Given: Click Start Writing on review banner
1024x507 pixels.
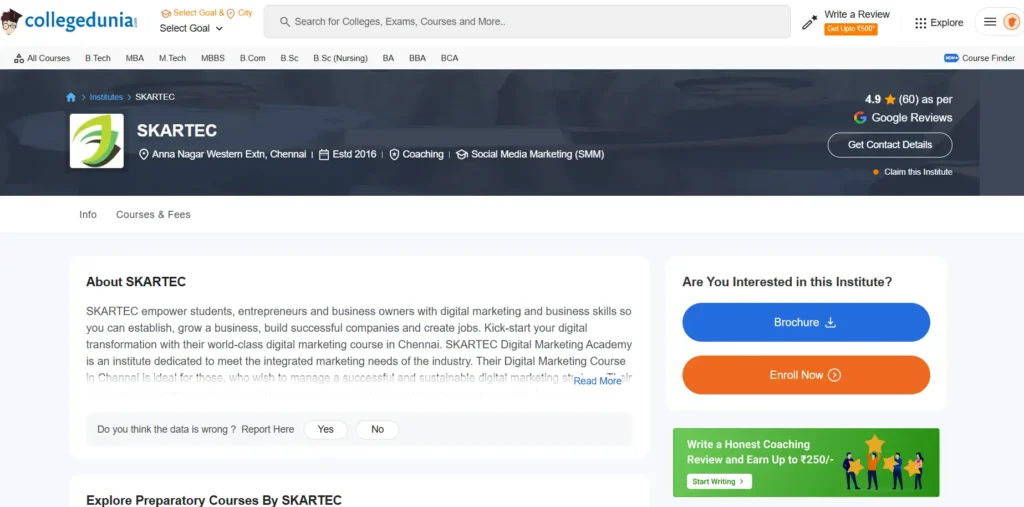Looking at the screenshot, I should click(719, 482).
